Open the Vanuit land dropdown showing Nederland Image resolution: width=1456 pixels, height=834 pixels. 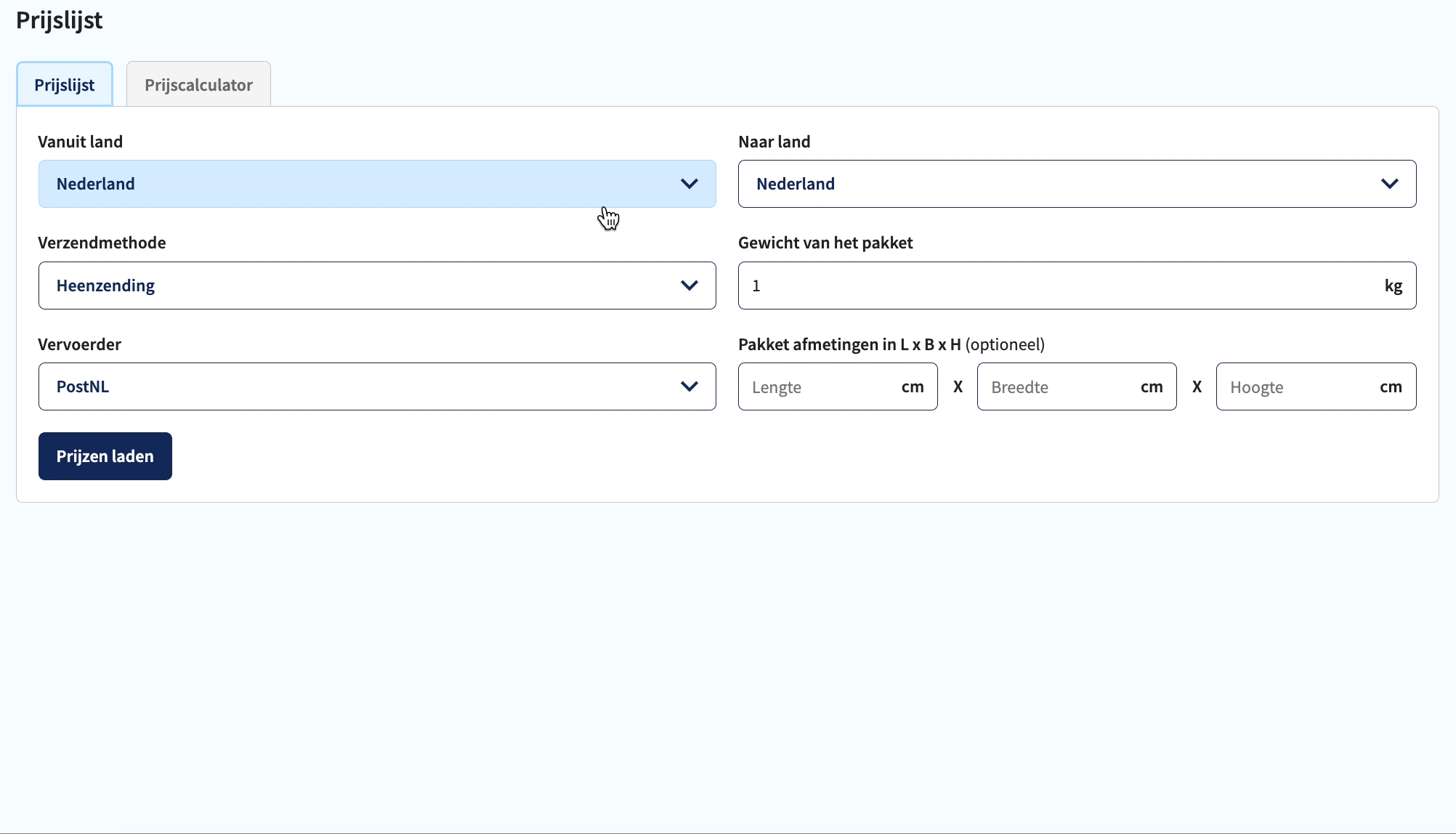(x=377, y=184)
